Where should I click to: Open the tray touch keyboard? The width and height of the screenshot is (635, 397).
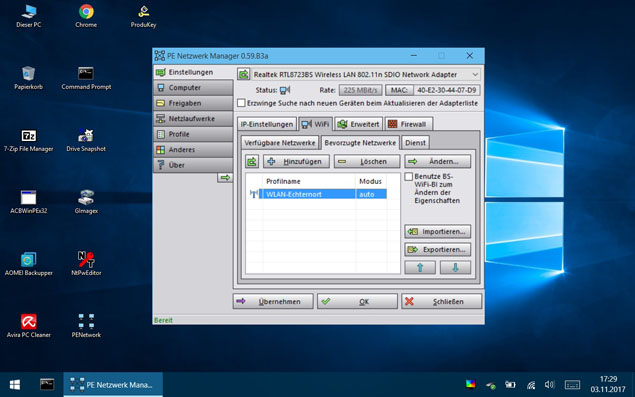coord(572,384)
